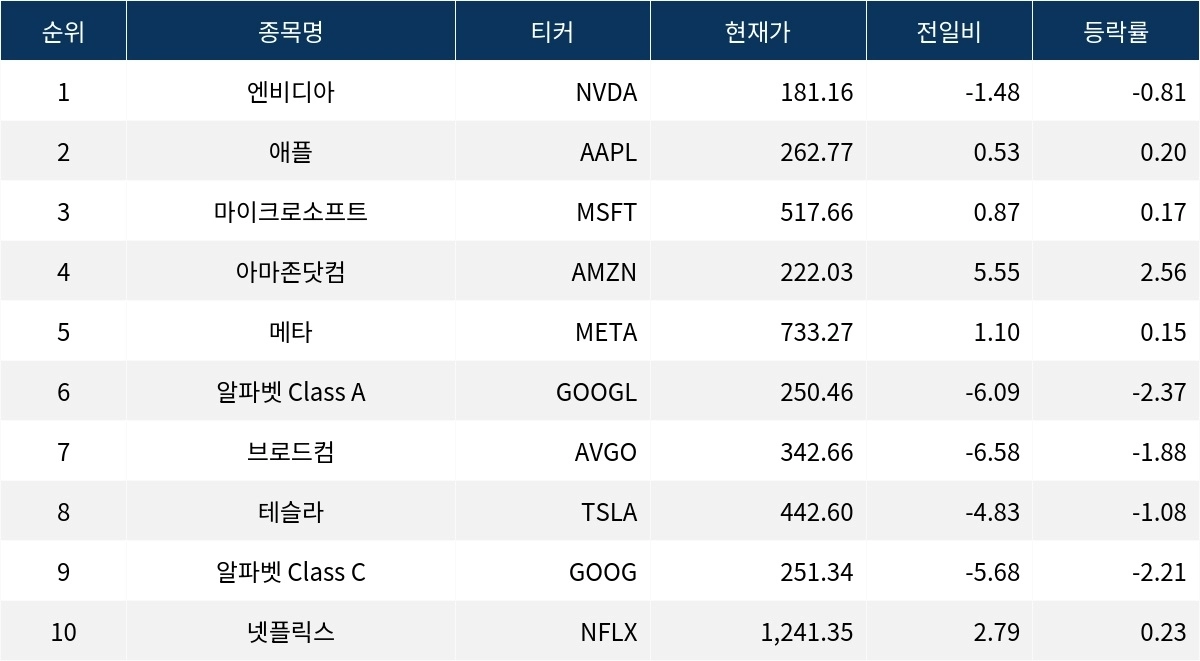Click the 전일비 column header
The image size is (1200, 661).
pos(949,31)
